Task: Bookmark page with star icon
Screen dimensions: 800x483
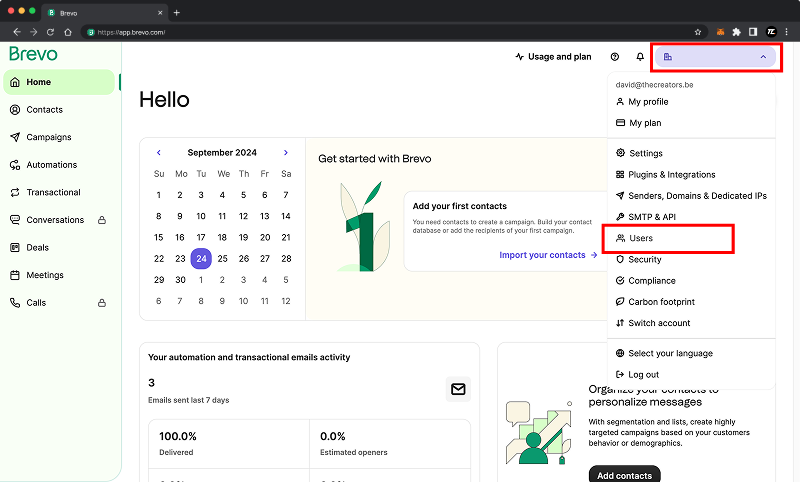Action: coord(697,32)
